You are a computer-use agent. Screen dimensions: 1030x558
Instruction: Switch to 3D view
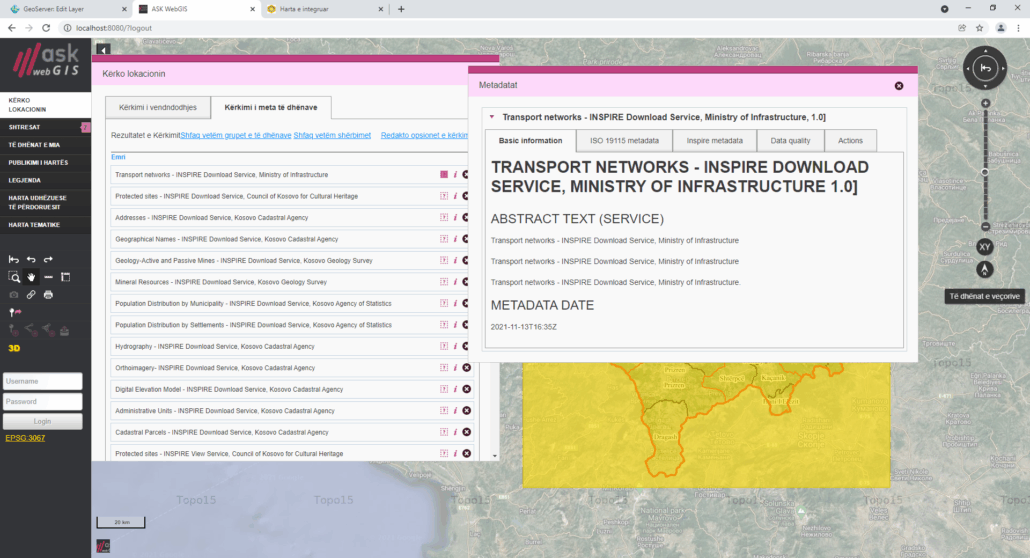pos(14,348)
